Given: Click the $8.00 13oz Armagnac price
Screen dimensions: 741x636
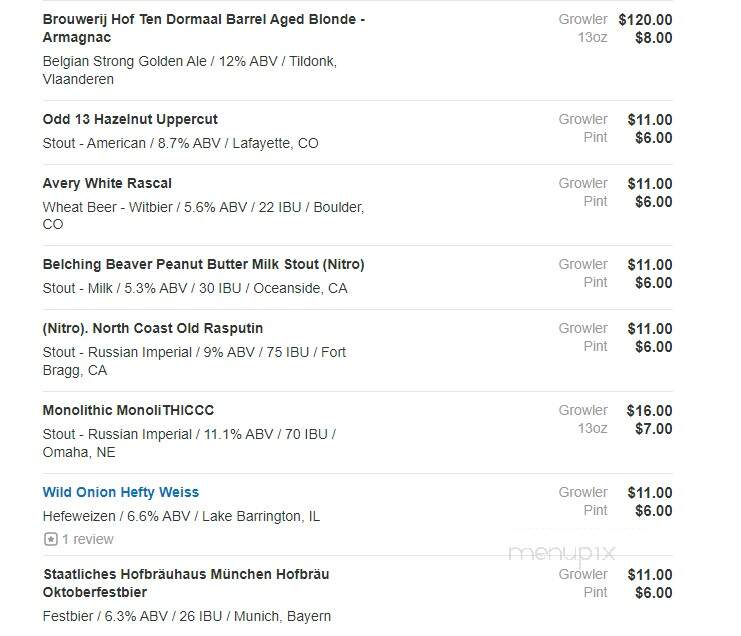Looking at the screenshot, I should point(654,38).
